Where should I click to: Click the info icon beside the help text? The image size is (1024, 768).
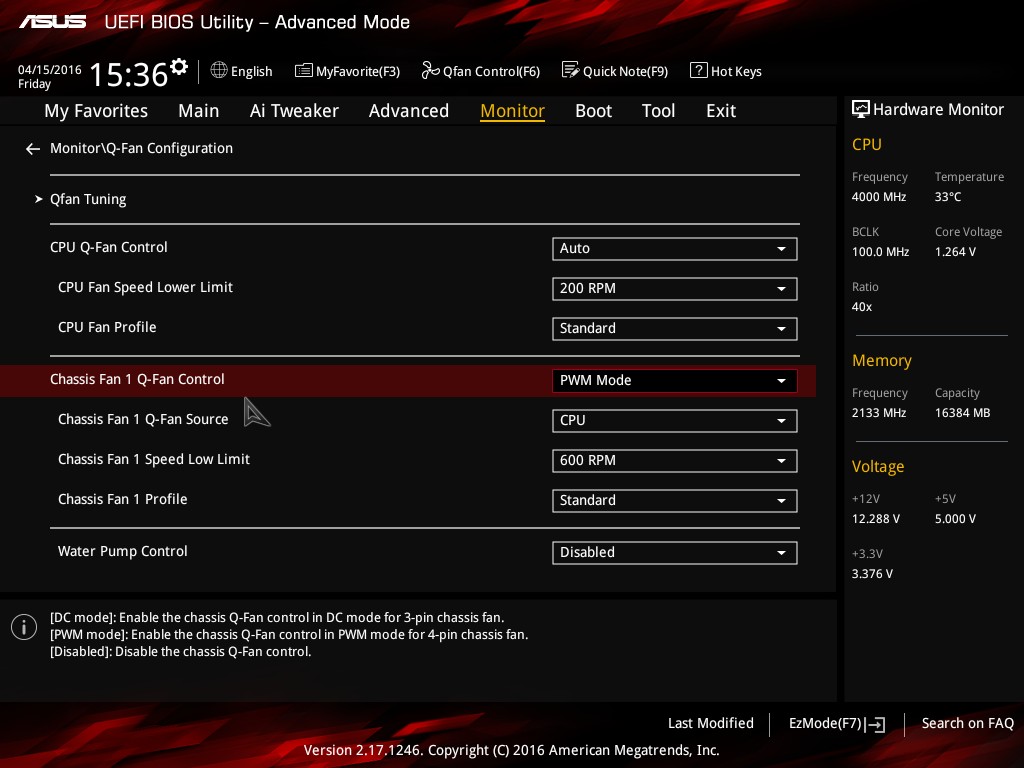point(24,628)
